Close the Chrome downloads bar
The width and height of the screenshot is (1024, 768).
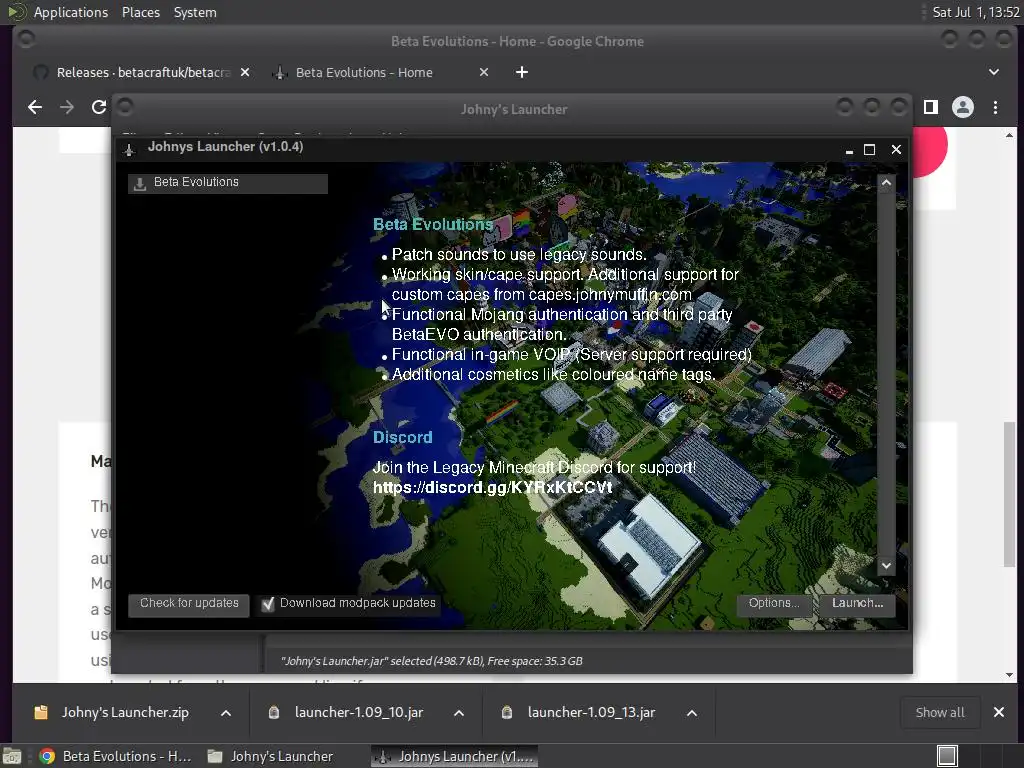(x=999, y=712)
